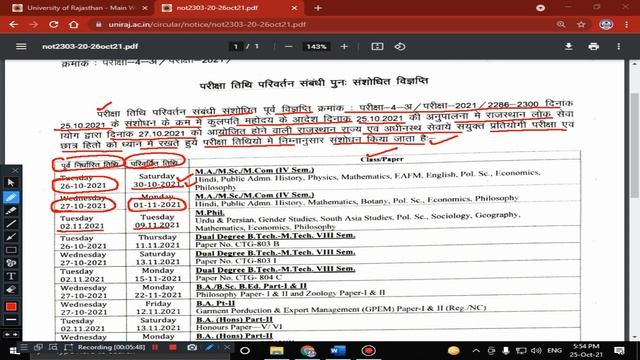Select the cursor pointer annotation tool

coord(11,182)
